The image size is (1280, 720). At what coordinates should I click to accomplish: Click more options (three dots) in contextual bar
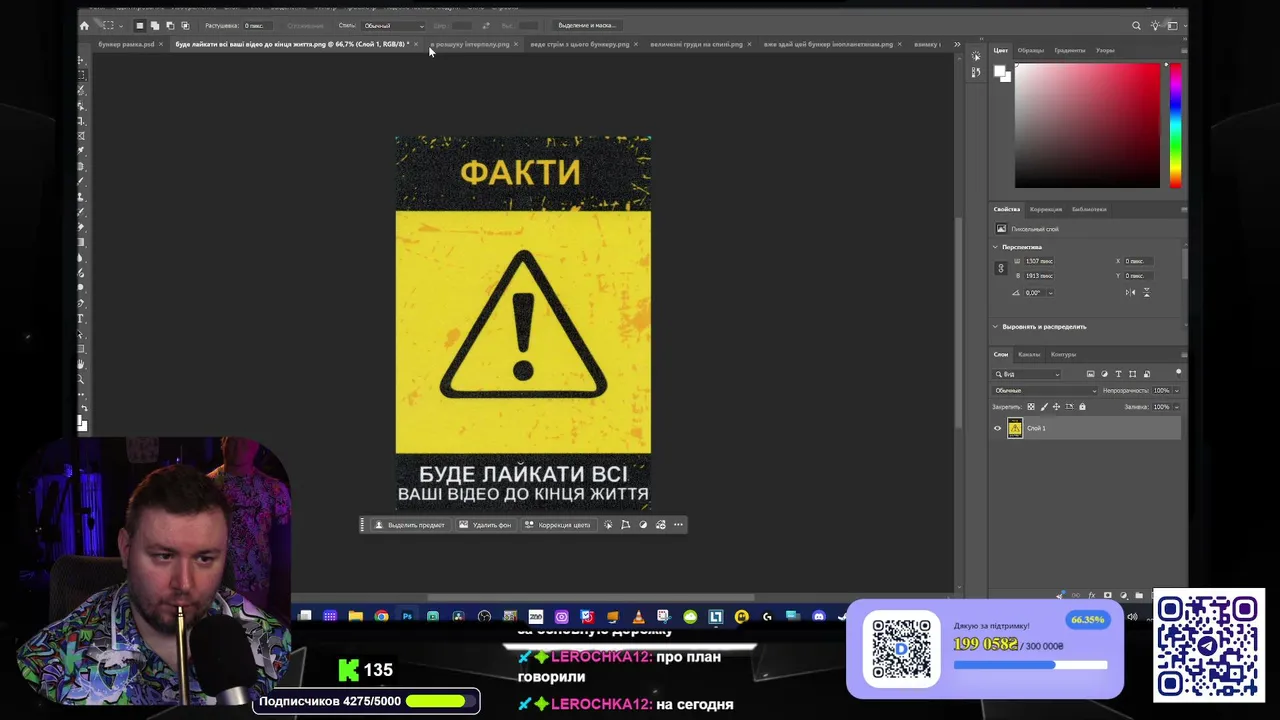pos(678,525)
